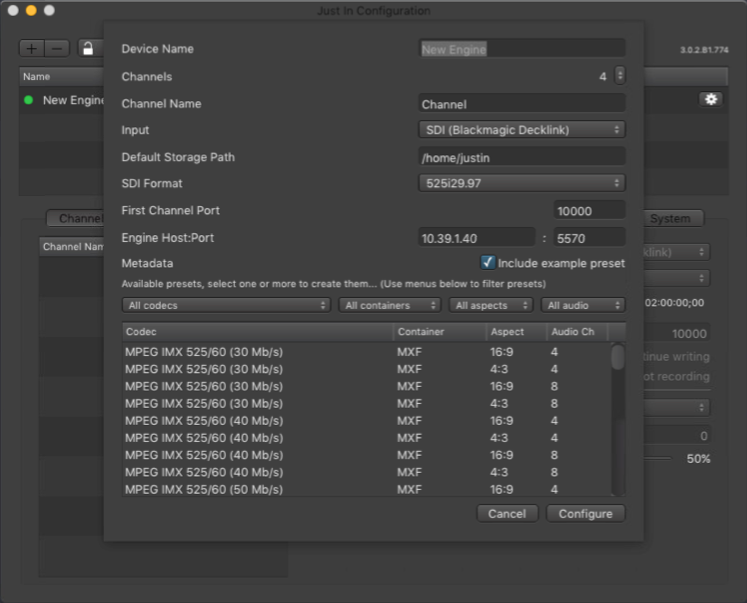Open the SDI Format dropdown
This screenshot has height=603, width=747.
tap(522, 183)
